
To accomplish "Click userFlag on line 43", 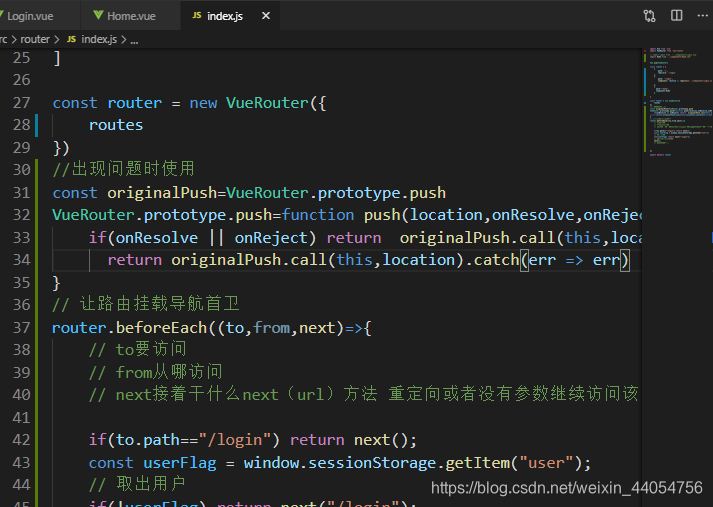I will (180, 463).
